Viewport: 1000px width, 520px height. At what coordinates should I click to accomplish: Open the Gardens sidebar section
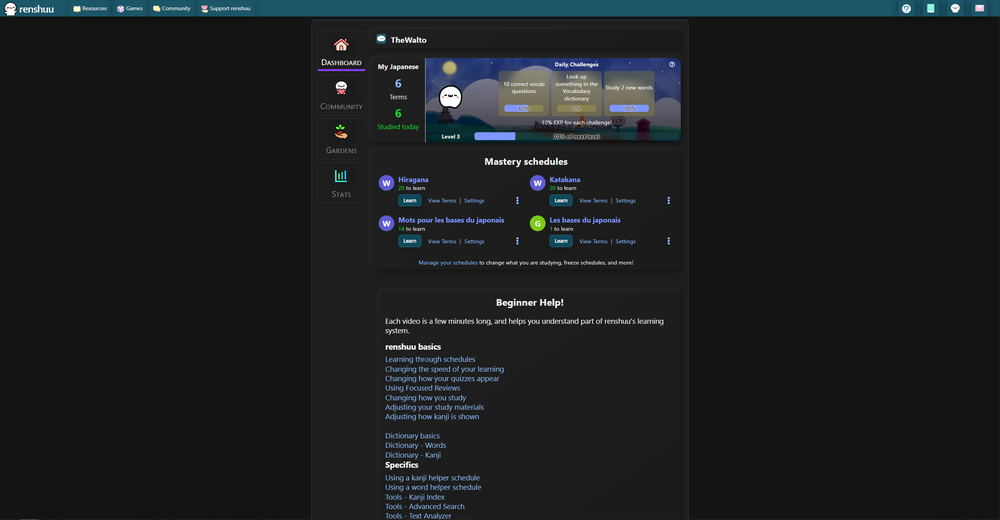click(x=341, y=138)
